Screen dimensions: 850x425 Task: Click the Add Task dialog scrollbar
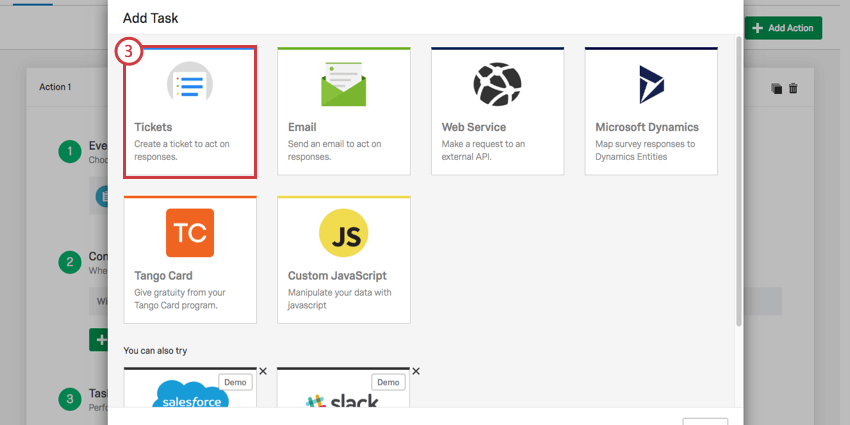pos(739,182)
